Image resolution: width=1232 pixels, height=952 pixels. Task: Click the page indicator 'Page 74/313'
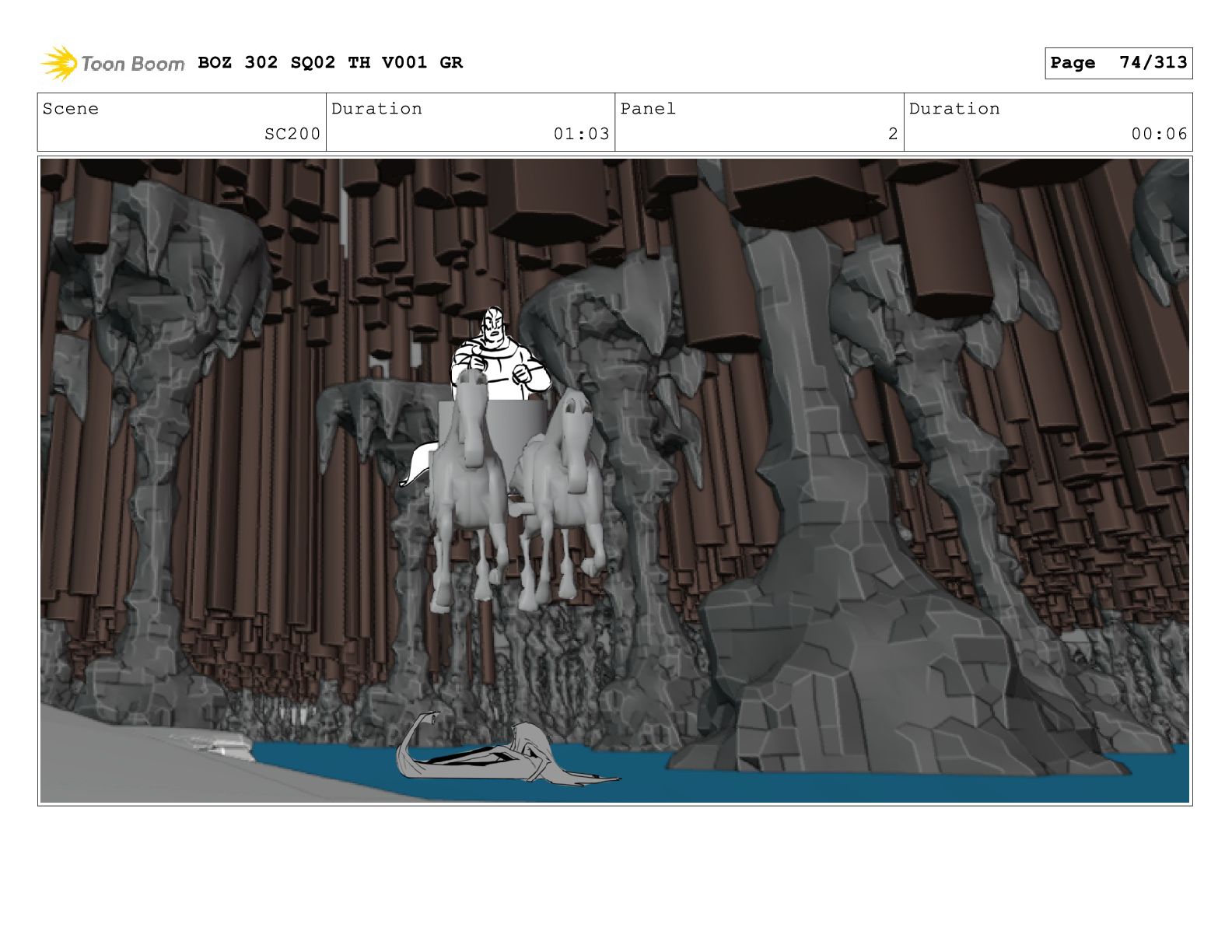tap(1118, 63)
